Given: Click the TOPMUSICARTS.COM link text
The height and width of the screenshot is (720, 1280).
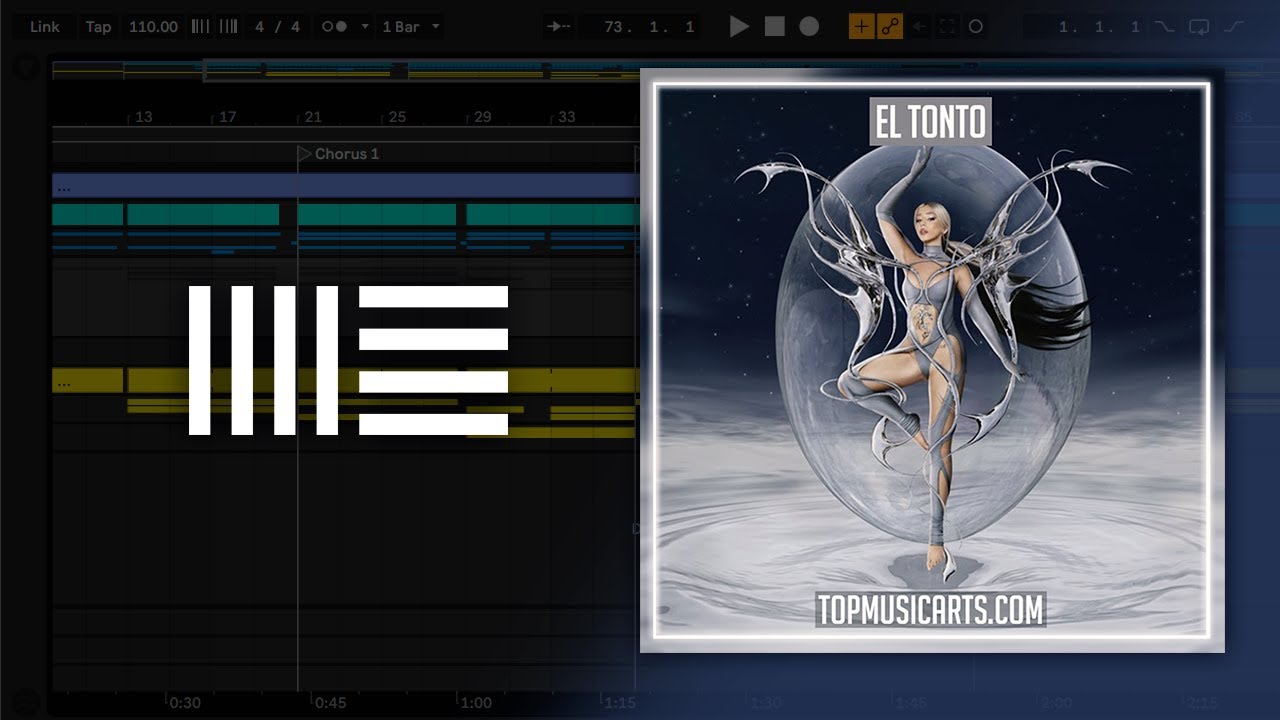Looking at the screenshot, I should pyautogui.click(x=930, y=609).
